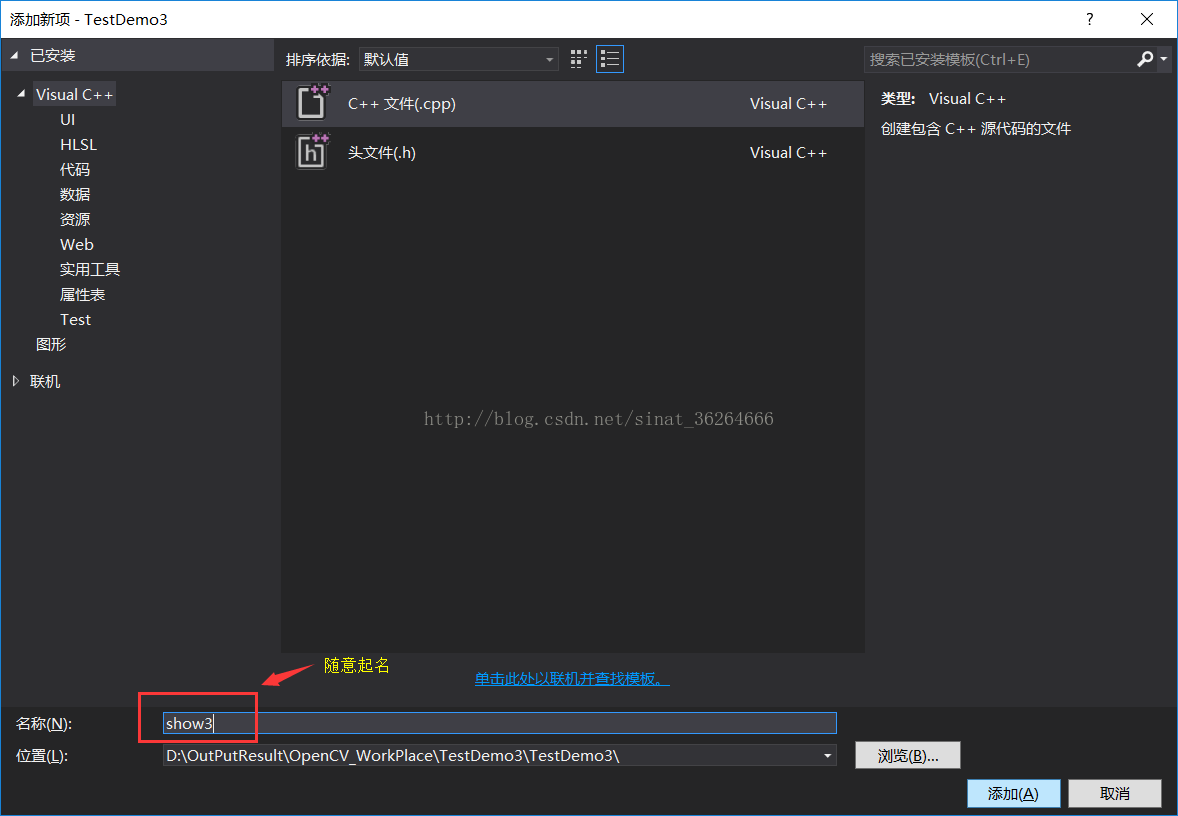Select Visual C++ tree item label

coord(74,94)
